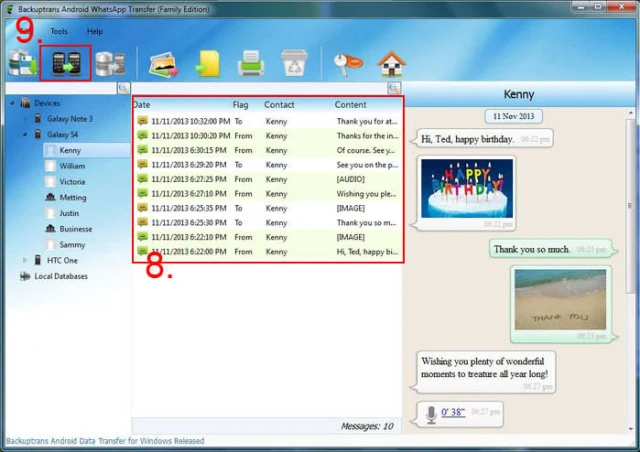
Task: Click the key registration icon
Action: (x=348, y=64)
